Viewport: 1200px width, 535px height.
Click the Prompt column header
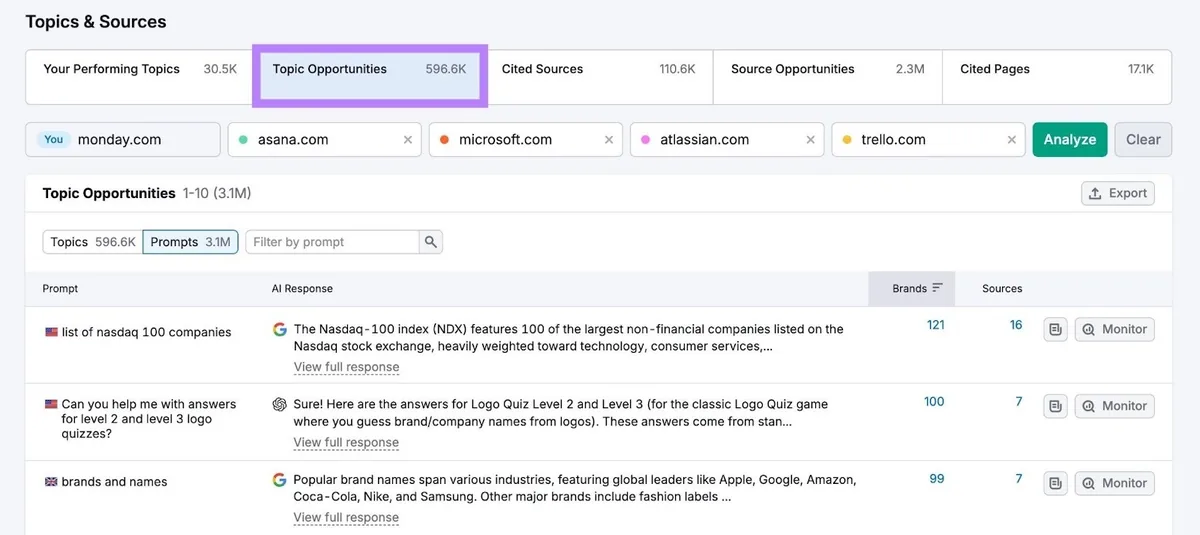pyautogui.click(x=60, y=288)
